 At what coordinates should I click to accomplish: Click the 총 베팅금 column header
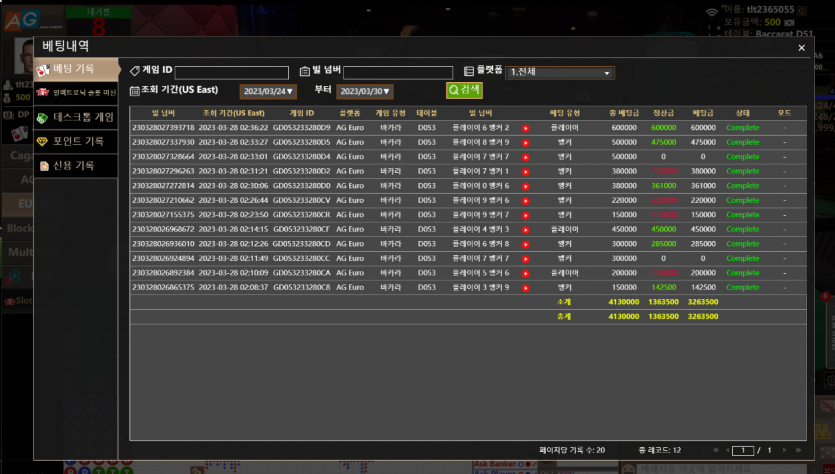tap(624, 113)
